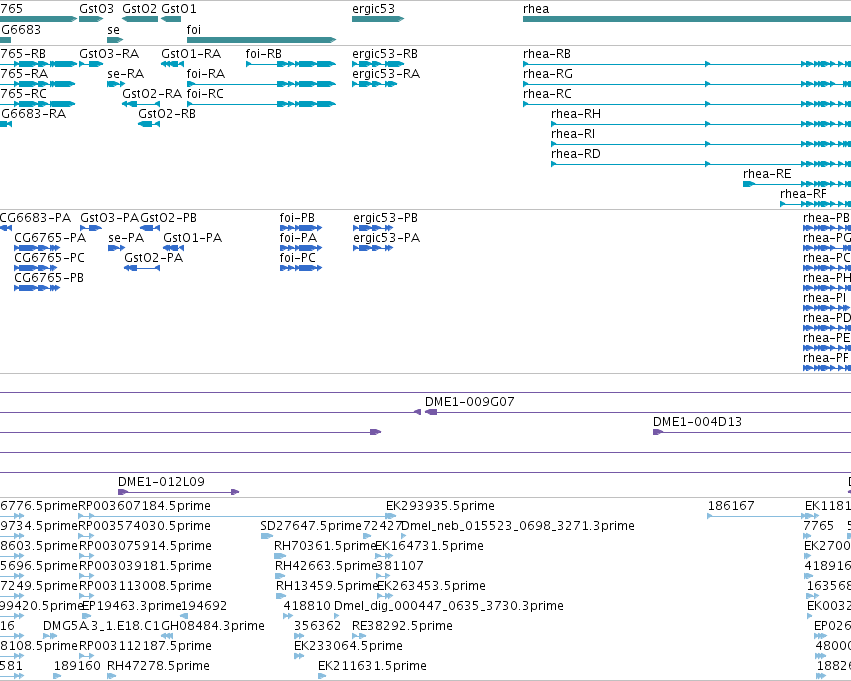Click the se gene label
Image resolution: width=851 pixels, height=681 pixels.
click(x=113, y=30)
